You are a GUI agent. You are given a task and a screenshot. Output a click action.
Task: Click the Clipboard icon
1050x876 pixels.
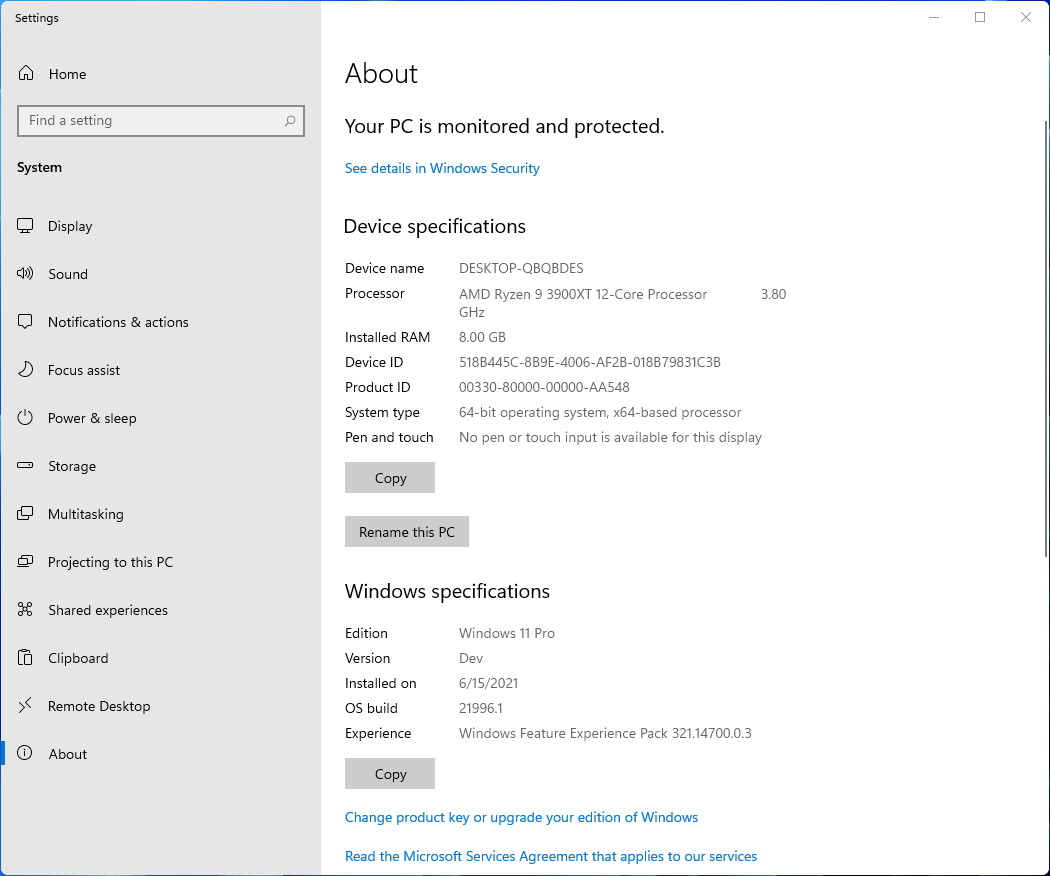point(25,658)
